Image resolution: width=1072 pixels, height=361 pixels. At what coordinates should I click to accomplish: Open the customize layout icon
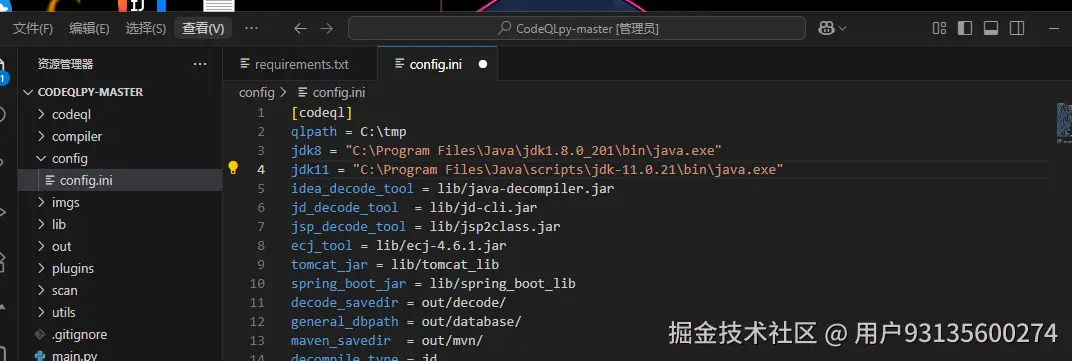click(939, 29)
